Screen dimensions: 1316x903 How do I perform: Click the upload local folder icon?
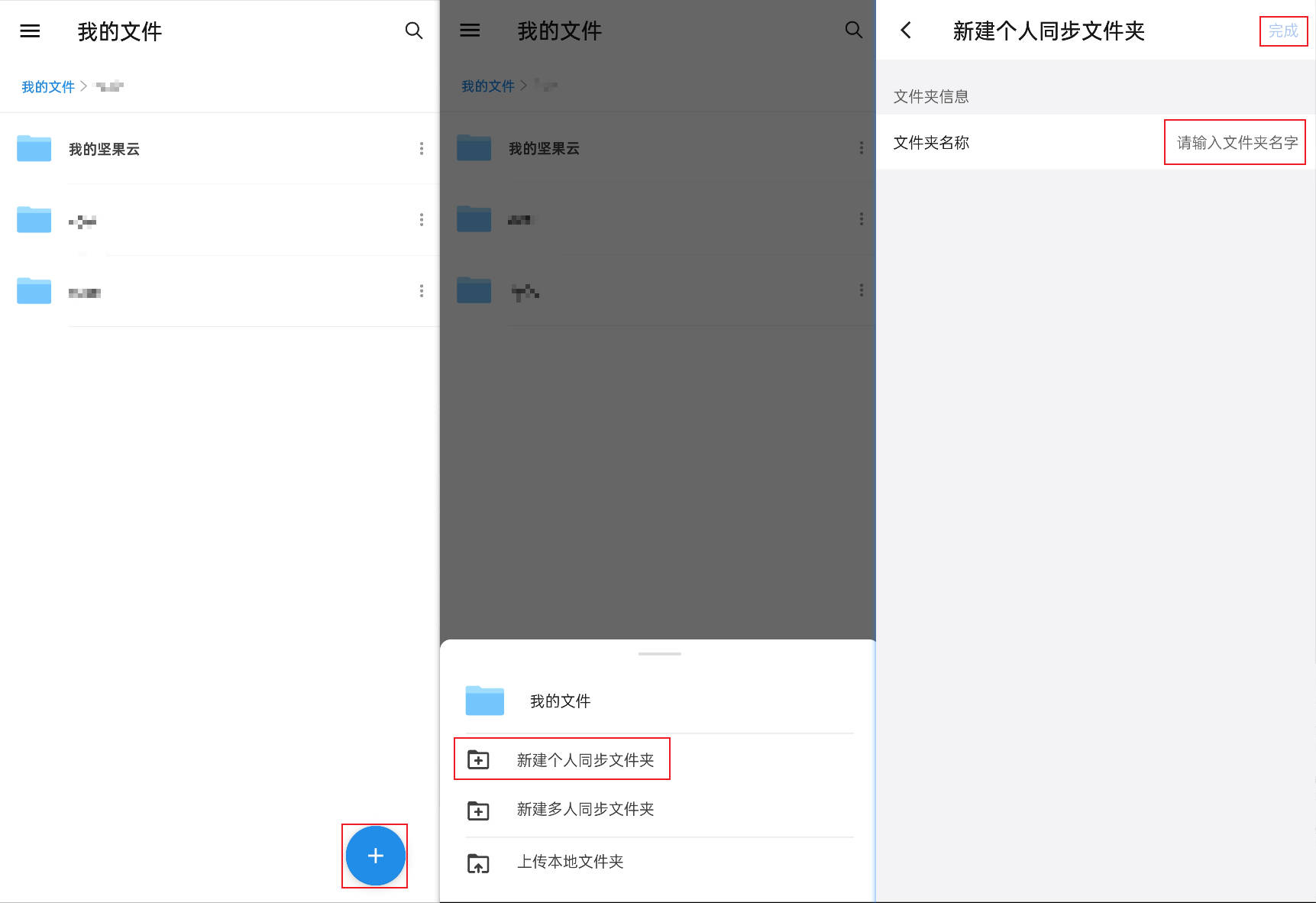(x=478, y=863)
